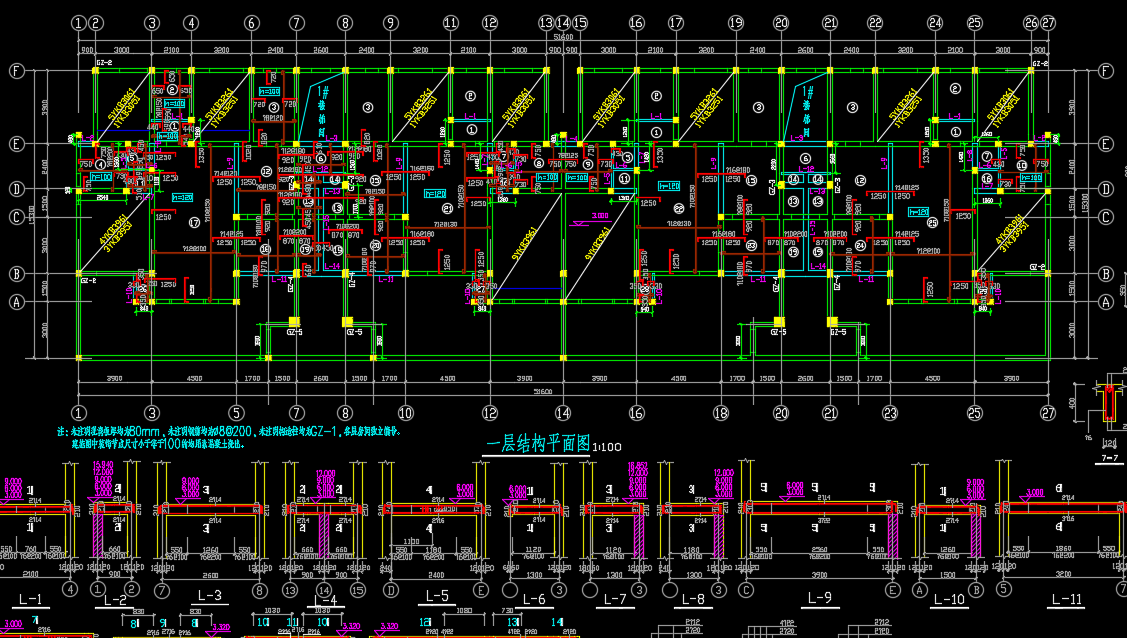
Task: Select the 2100 span dimension in L-1 detail
Action: coord(30,575)
